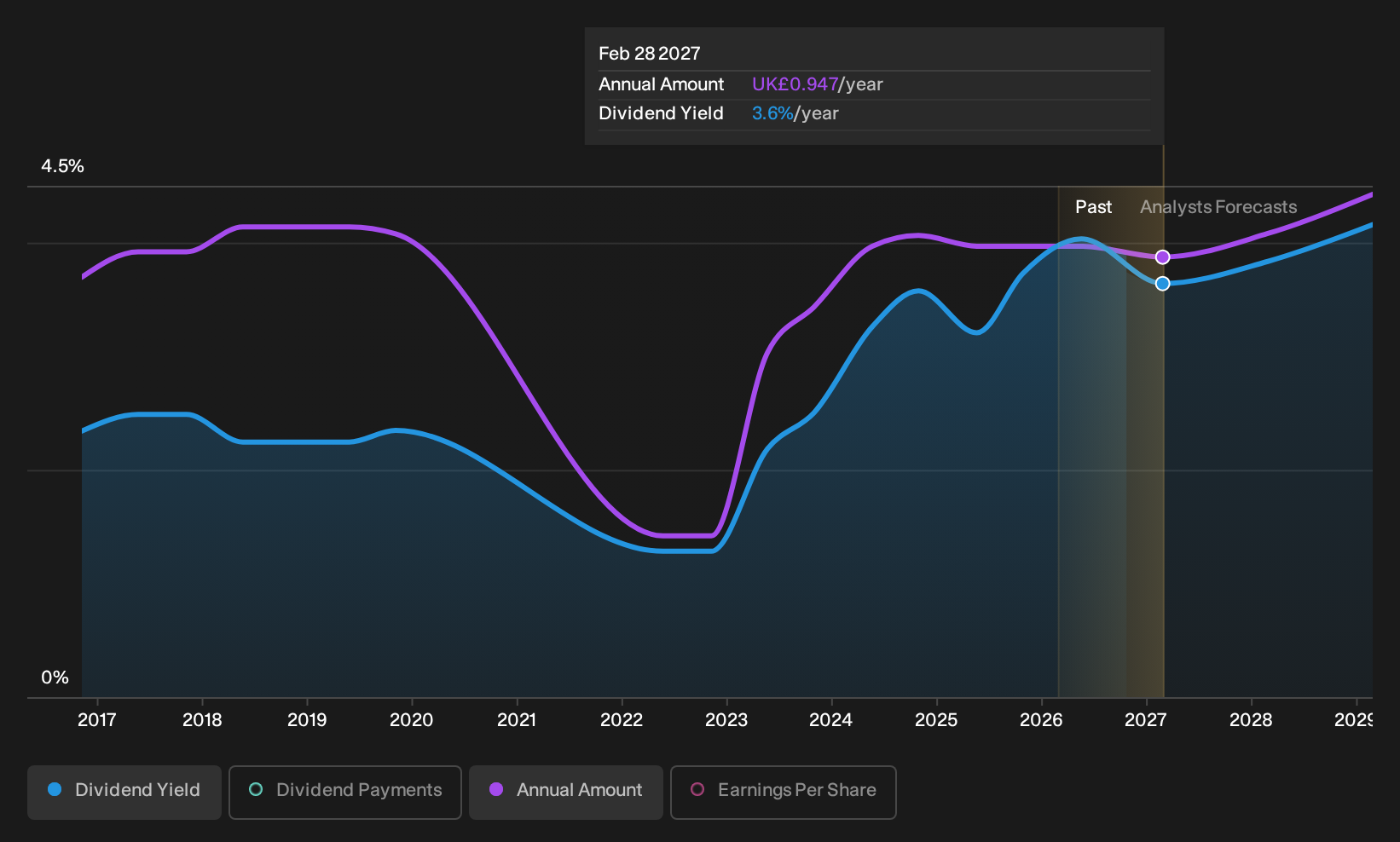
Task: Click the 3.6% dividend yield value
Action: pos(772,113)
